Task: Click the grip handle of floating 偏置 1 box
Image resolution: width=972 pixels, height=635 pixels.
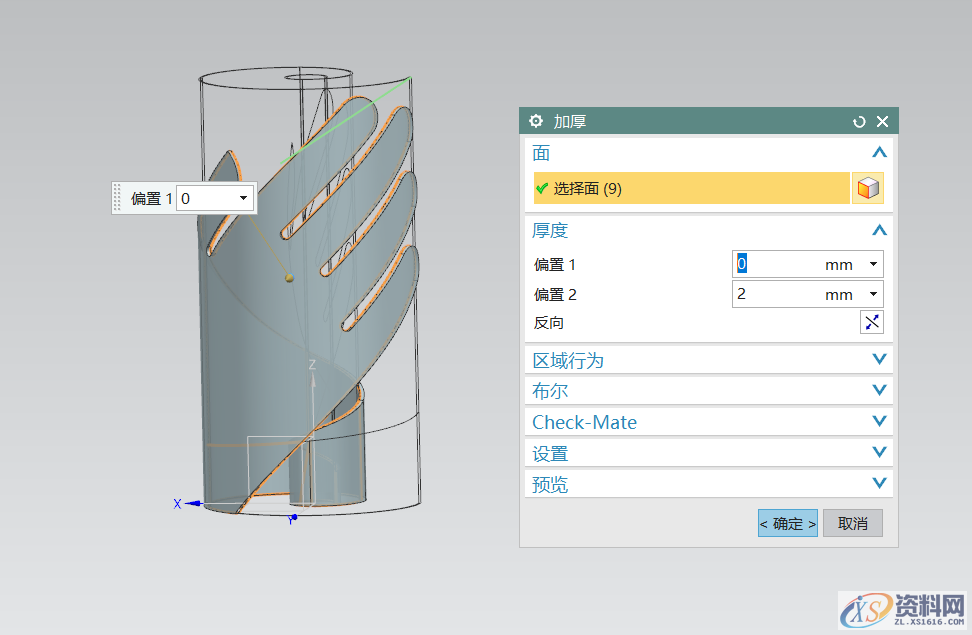Action: 118,198
